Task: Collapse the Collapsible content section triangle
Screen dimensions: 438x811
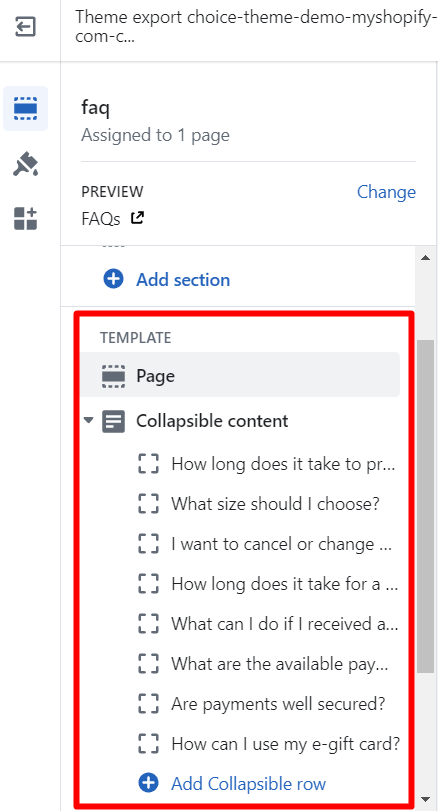Action: [x=89, y=420]
